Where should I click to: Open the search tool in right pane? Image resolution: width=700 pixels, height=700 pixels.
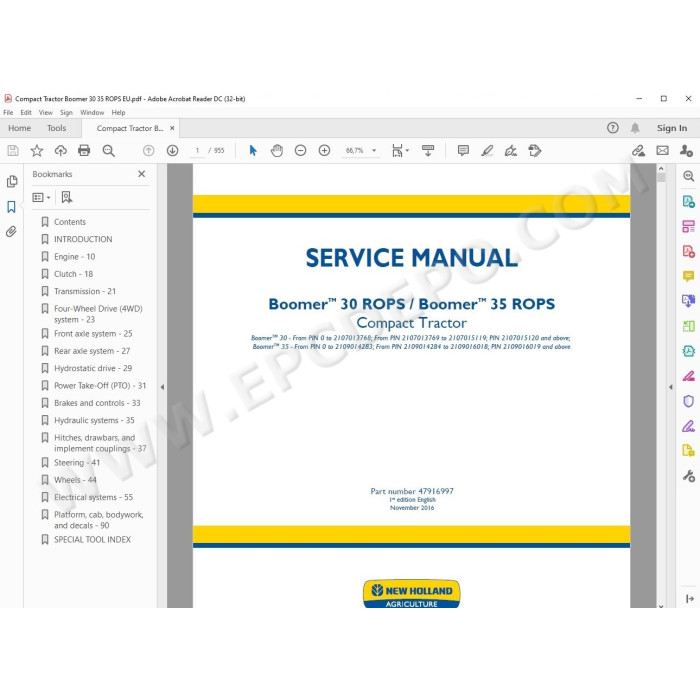[x=688, y=176]
